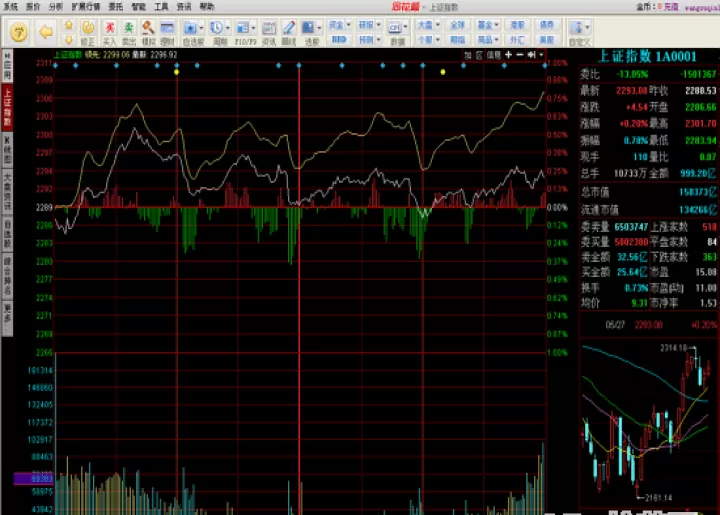Image resolution: width=720 pixels, height=515 pixels.
Task: Click the 上证指数 1A0001 title
Action: 648,56
